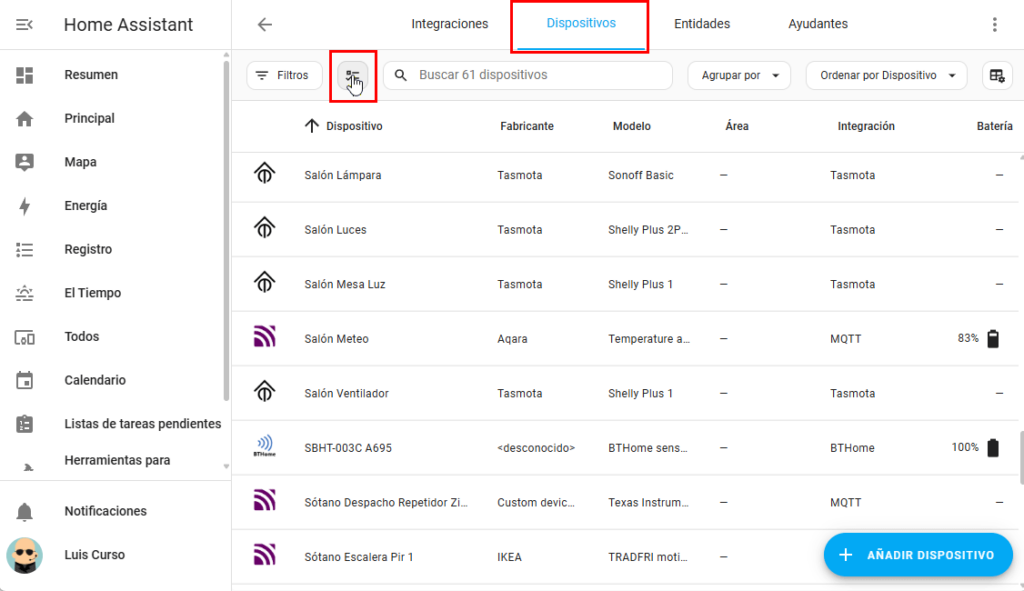Switch to the Entidades tab
1024x591 pixels.
pos(702,24)
